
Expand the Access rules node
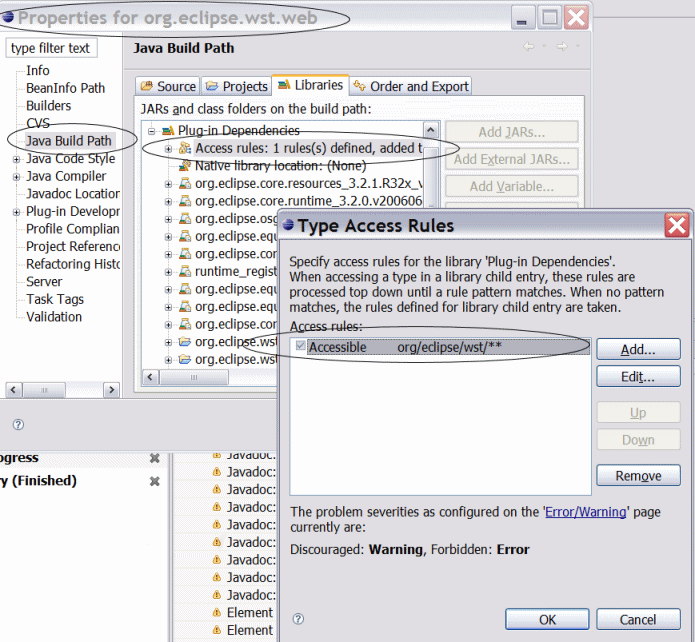(168, 149)
